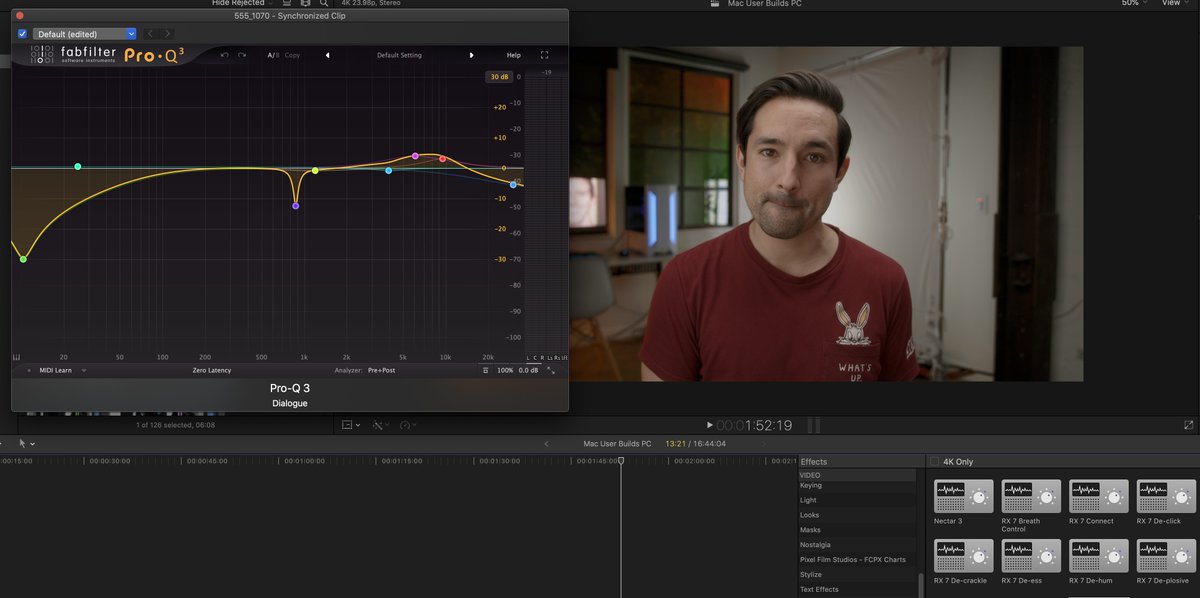Toggle the global bypass icon

(485, 370)
